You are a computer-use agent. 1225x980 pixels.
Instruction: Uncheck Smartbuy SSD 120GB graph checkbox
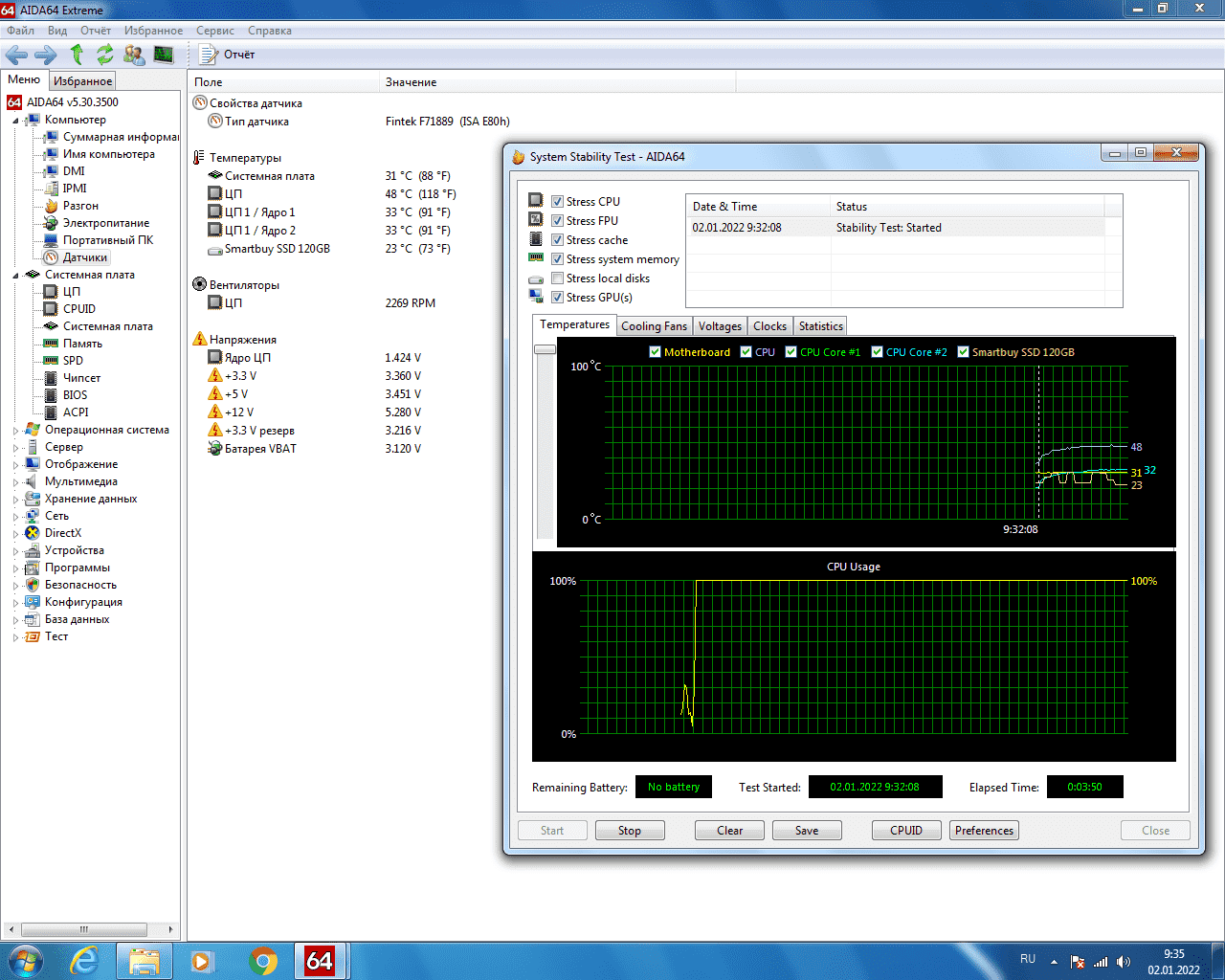pos(963,352)
